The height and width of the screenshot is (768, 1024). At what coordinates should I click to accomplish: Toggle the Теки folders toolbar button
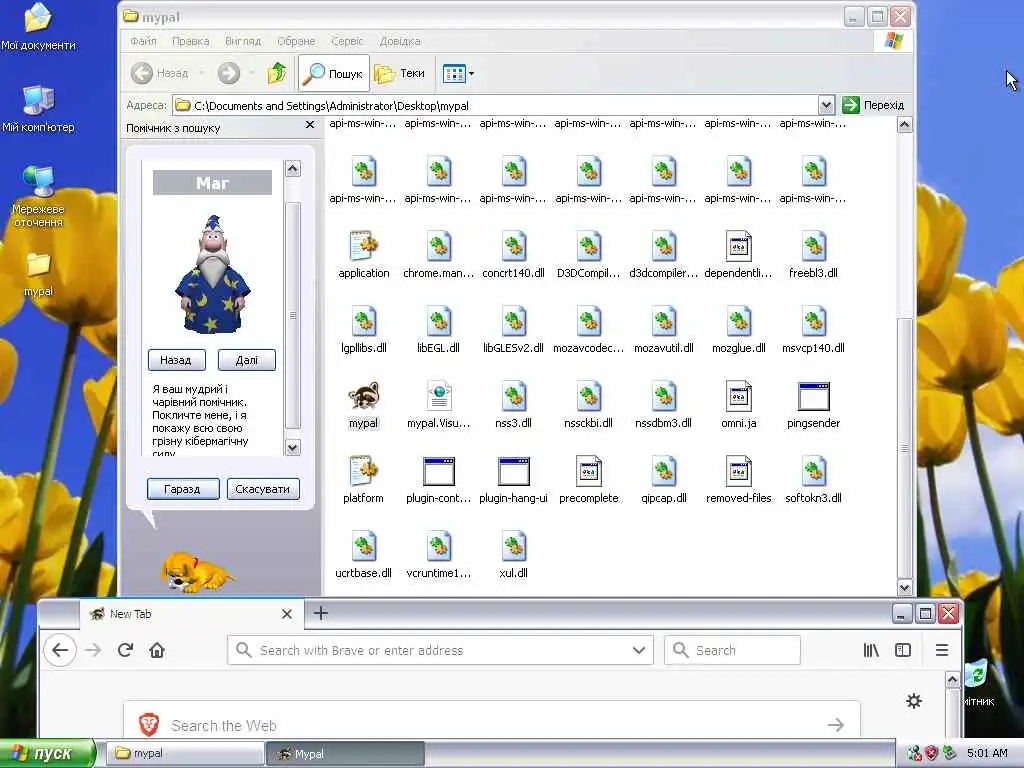click(400, 73)
